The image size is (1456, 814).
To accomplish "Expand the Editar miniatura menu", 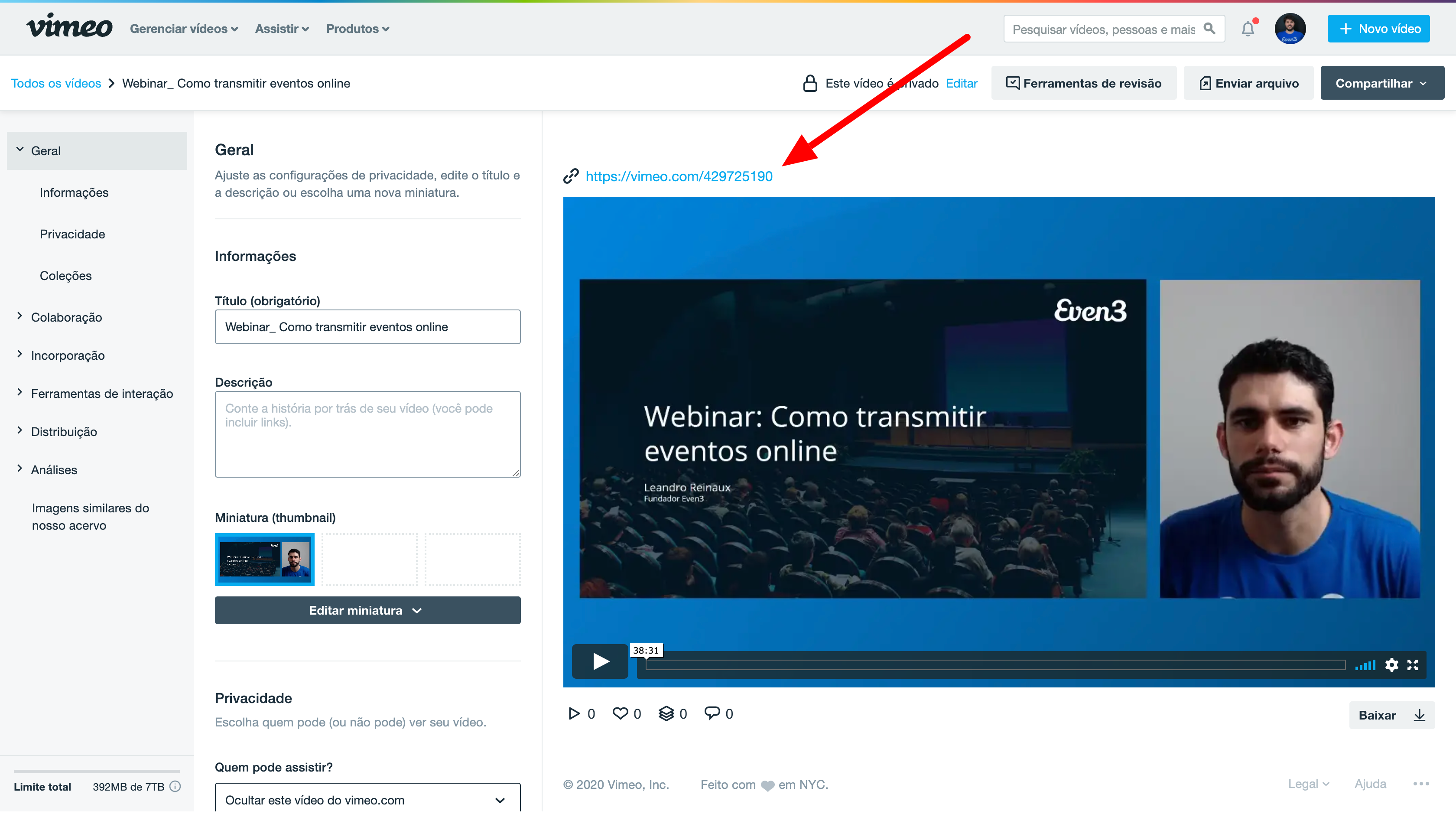I will click(367, 610).
